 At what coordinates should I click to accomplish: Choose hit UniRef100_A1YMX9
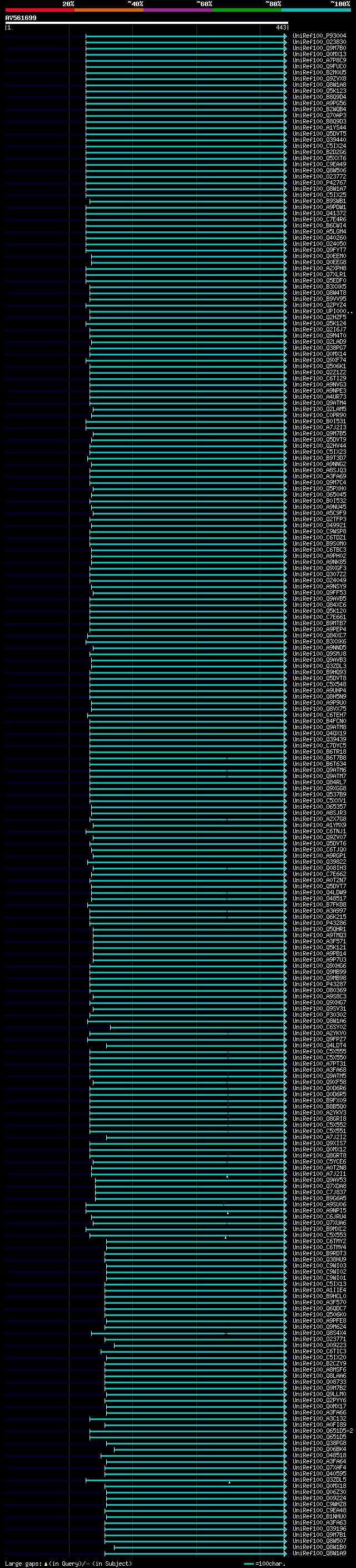[319, 825]
